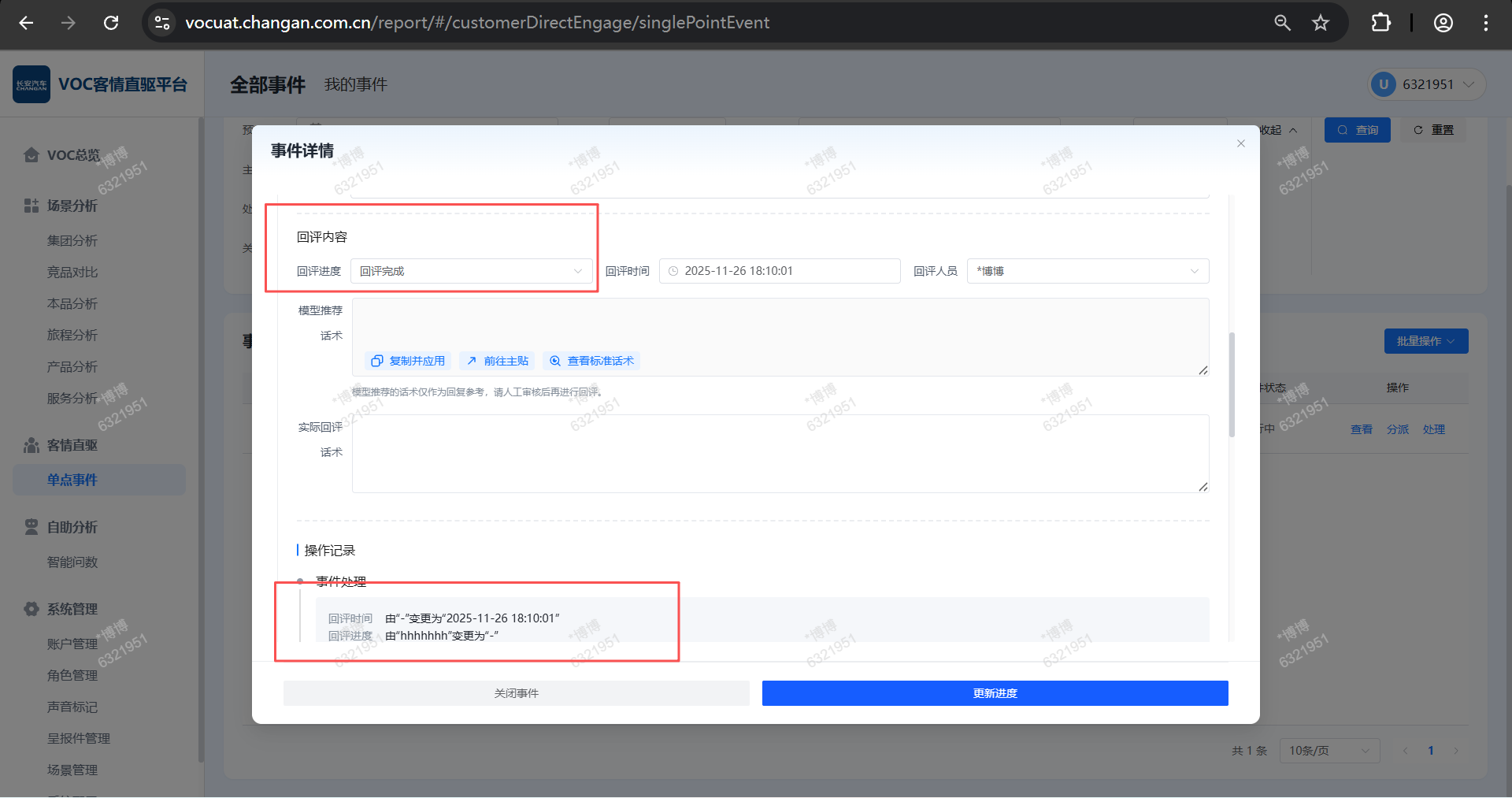Click the zoom magnifier icon in address bar
Image resolution: width=1512 pixels, height=798 pixels.
[1282, 23]
